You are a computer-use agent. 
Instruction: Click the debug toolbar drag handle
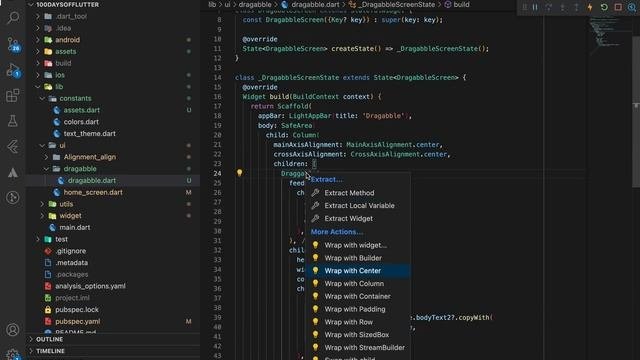point(524,7)
